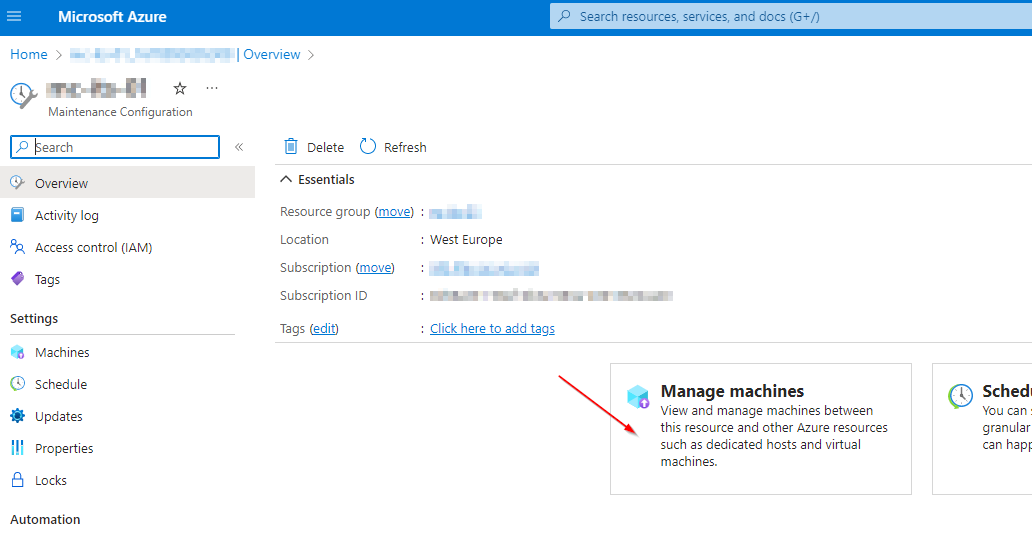Click the Overview sidebar icon
Image resolution: width=1032 pixels, height=533 pixels.
(x=18, y=182)
